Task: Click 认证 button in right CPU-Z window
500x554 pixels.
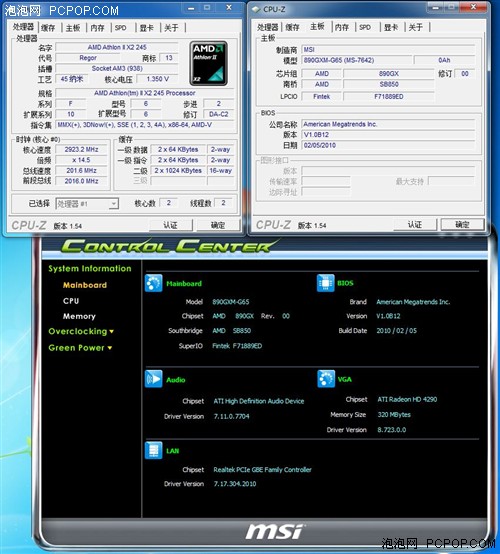Action: coord(415,225)
